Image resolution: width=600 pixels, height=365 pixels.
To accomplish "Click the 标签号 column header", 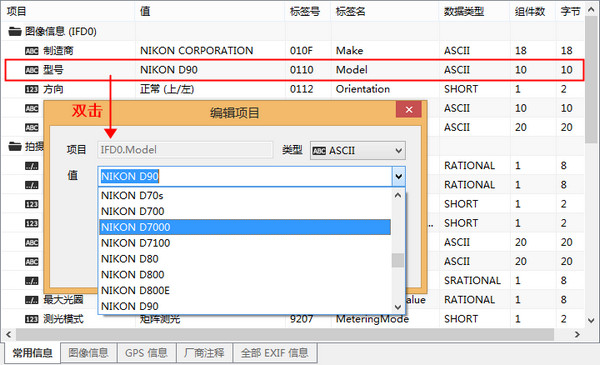I will pyautogui.click(x=308, y=11).
